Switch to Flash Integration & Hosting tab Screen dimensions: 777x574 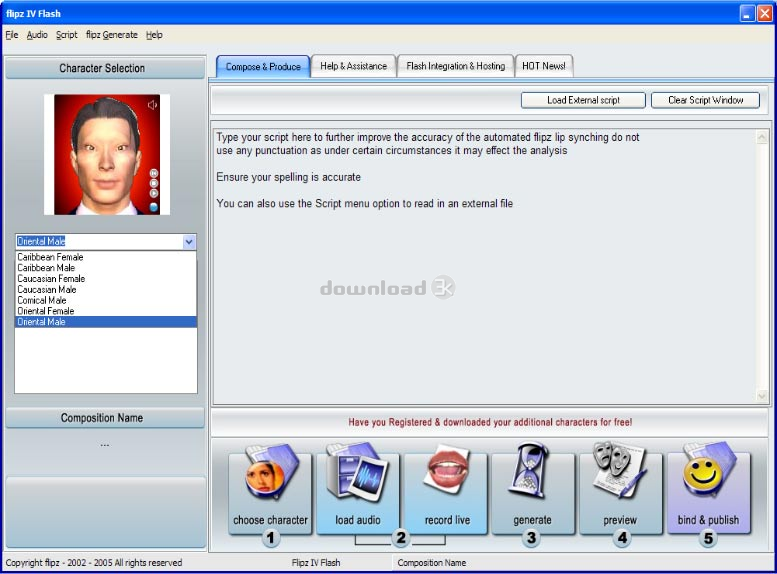click(x=456, y=66)
